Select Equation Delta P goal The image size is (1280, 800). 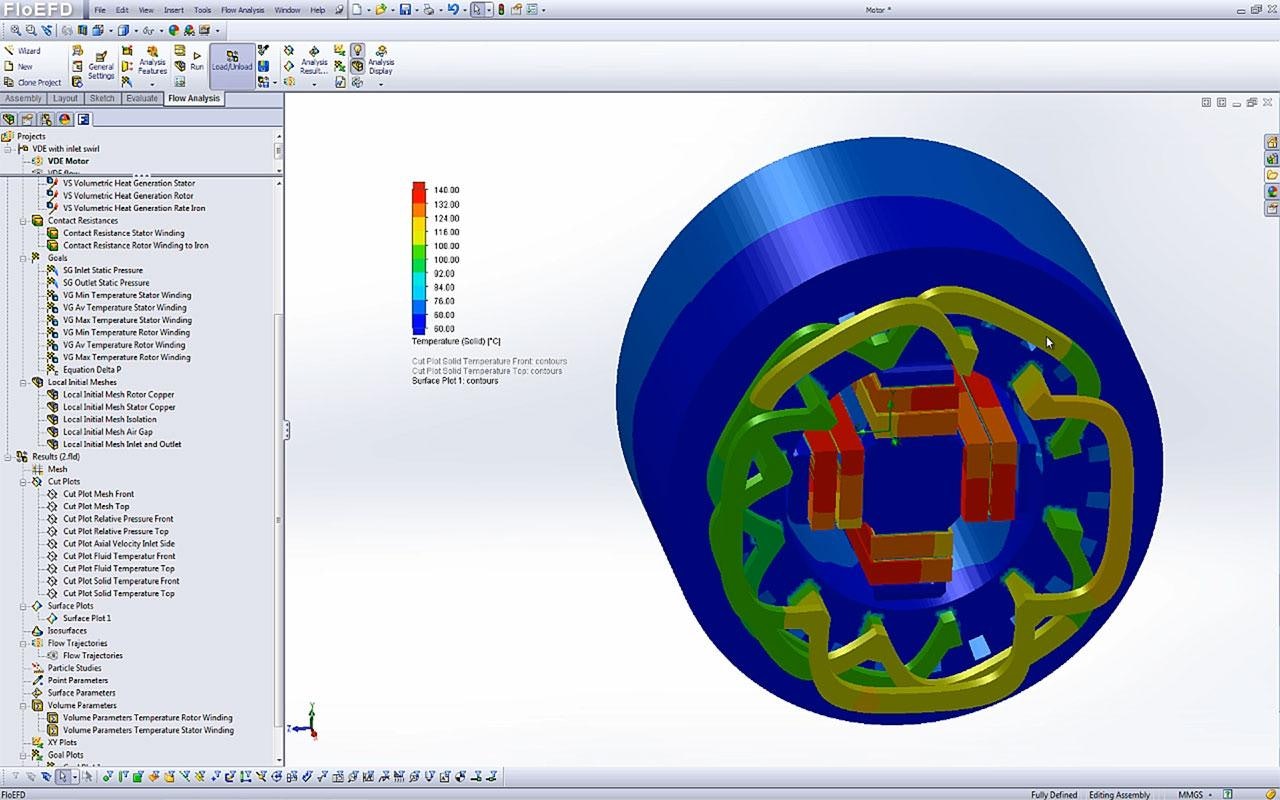[x=92, y=370]
